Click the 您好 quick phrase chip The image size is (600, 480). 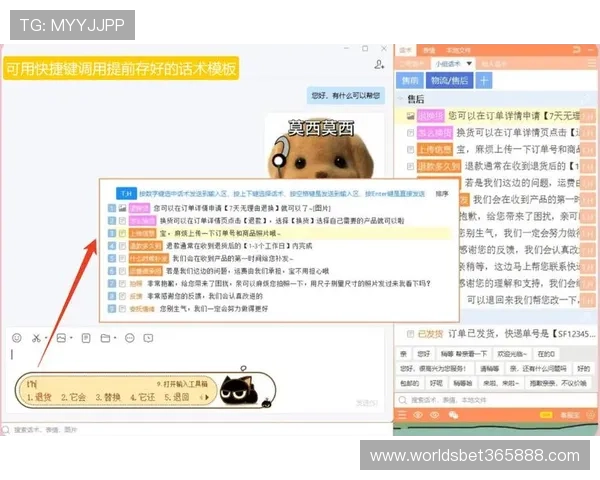click(424, 354)
